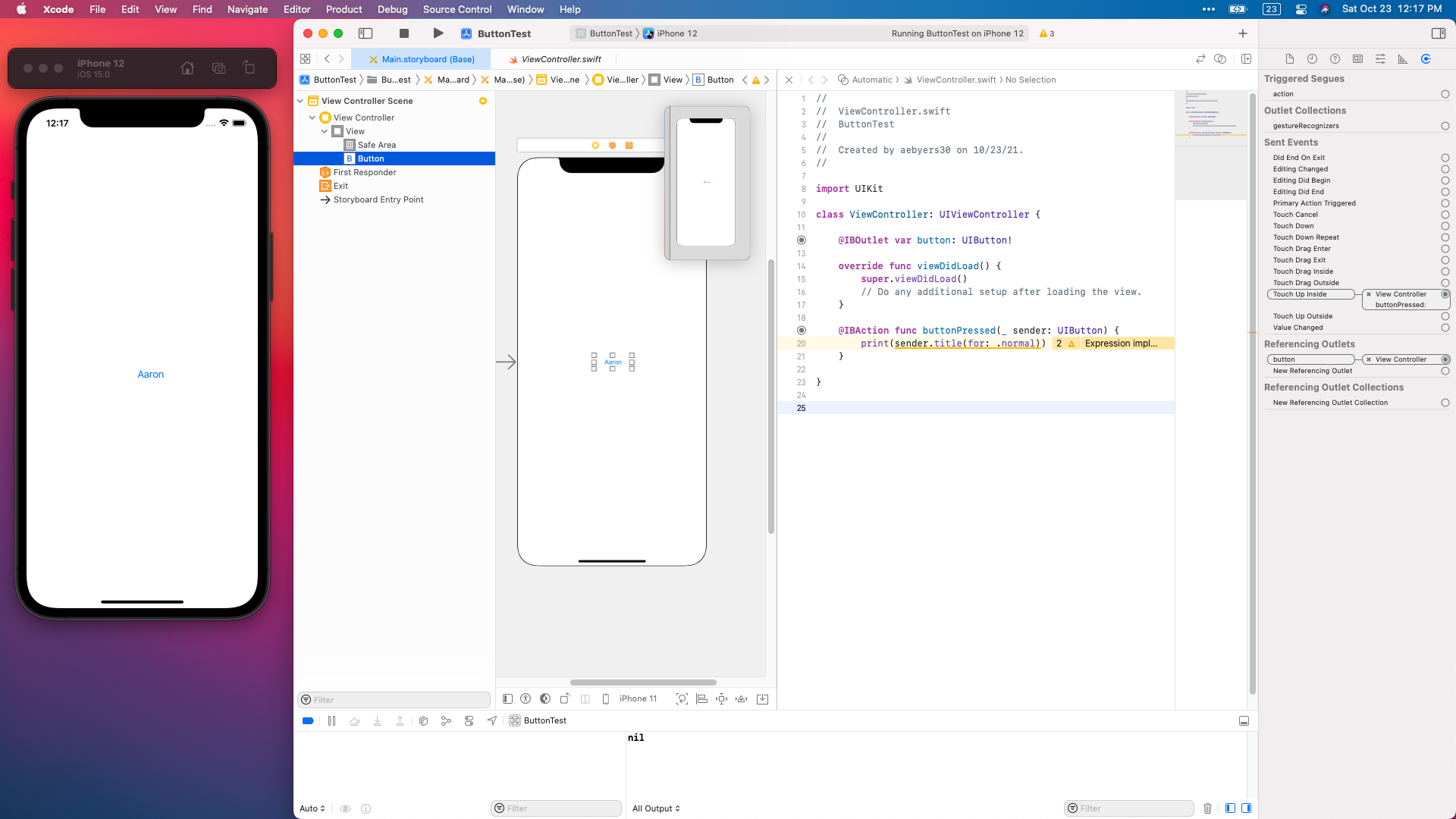Switch to Main.storyboard (Base) tab
Viewport: 1456px width, 819px height.
(421, 59)
